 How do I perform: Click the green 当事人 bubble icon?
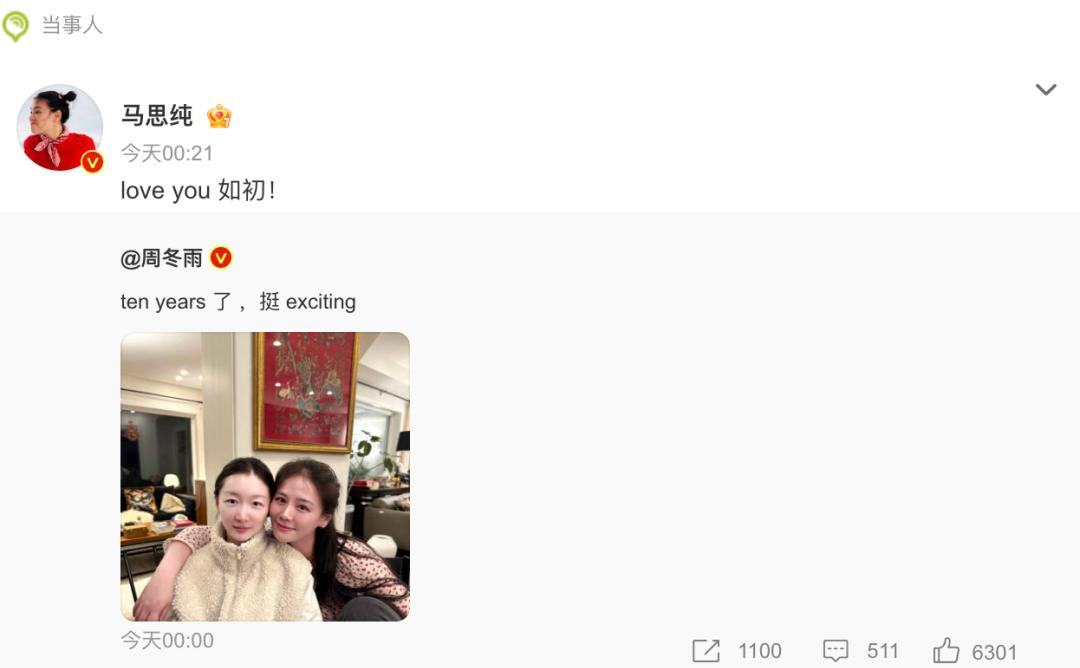click(15, 26)
